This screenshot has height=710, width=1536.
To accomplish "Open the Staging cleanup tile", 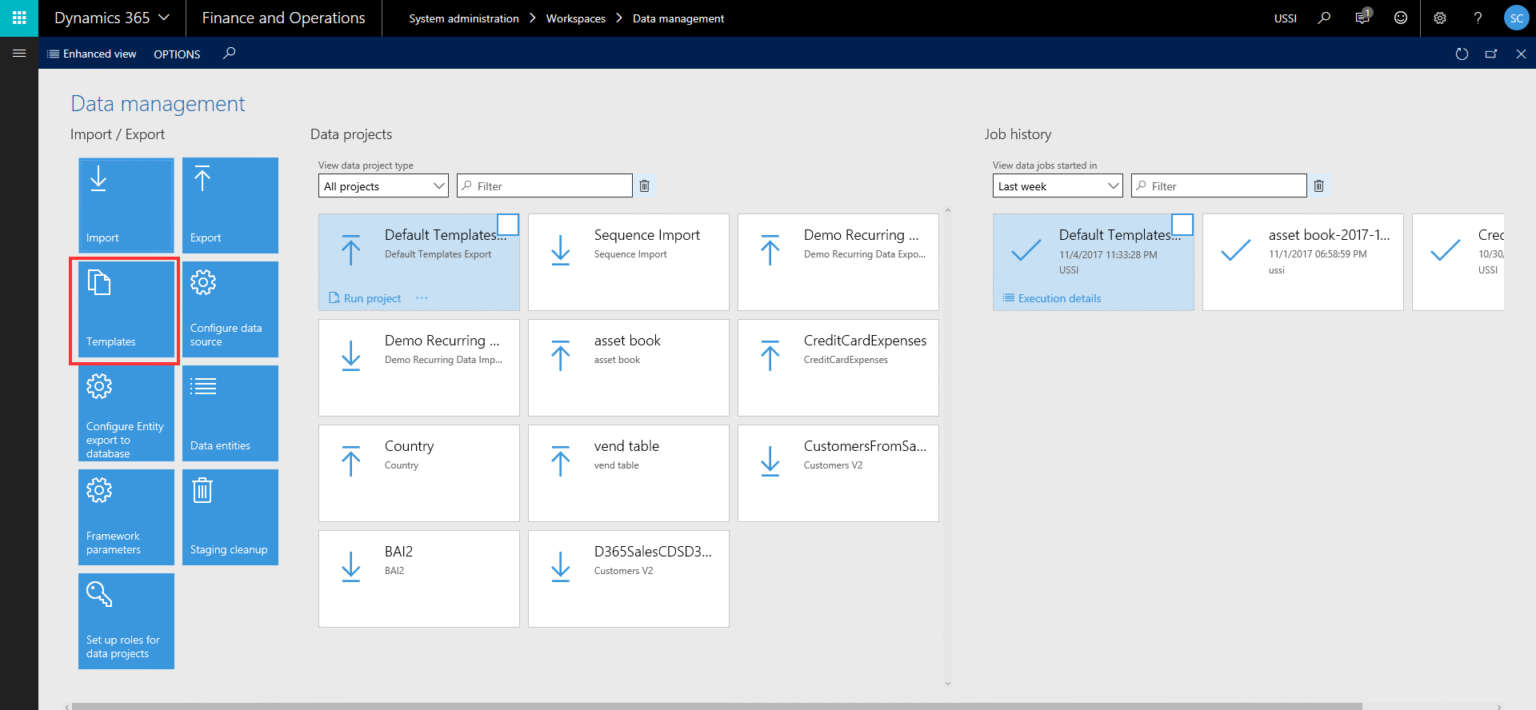I will (230, 517).
